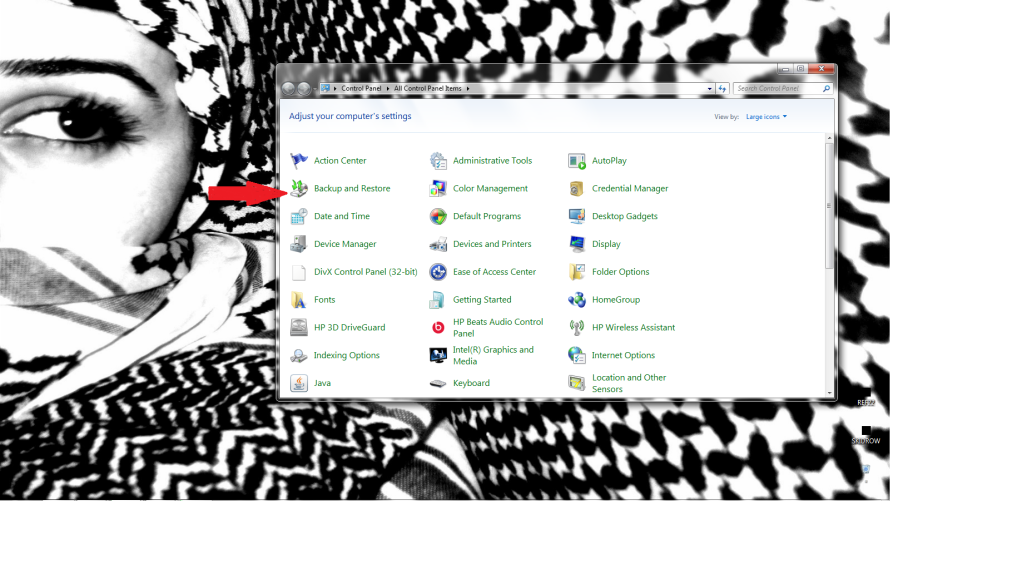Go back with the Back arrow button
The image size is (1022, 564).
[x=289, y=89]
